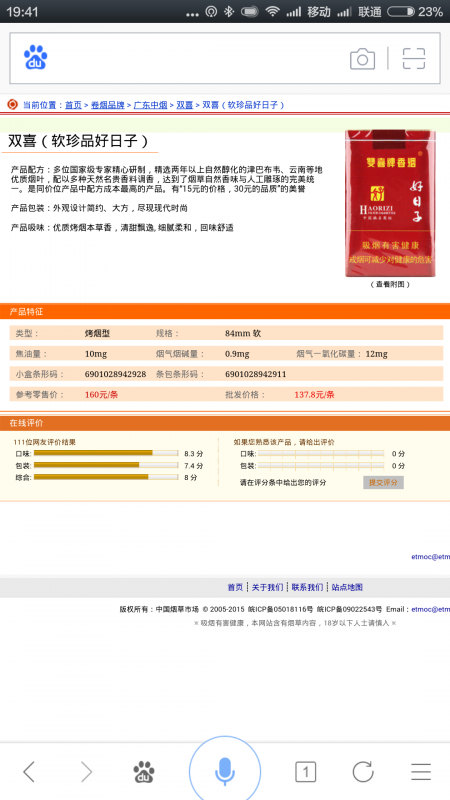The image size is (450, 800).
Task: Open the hamburger menu in bottom bar
Action: click(x=421, y=772)
